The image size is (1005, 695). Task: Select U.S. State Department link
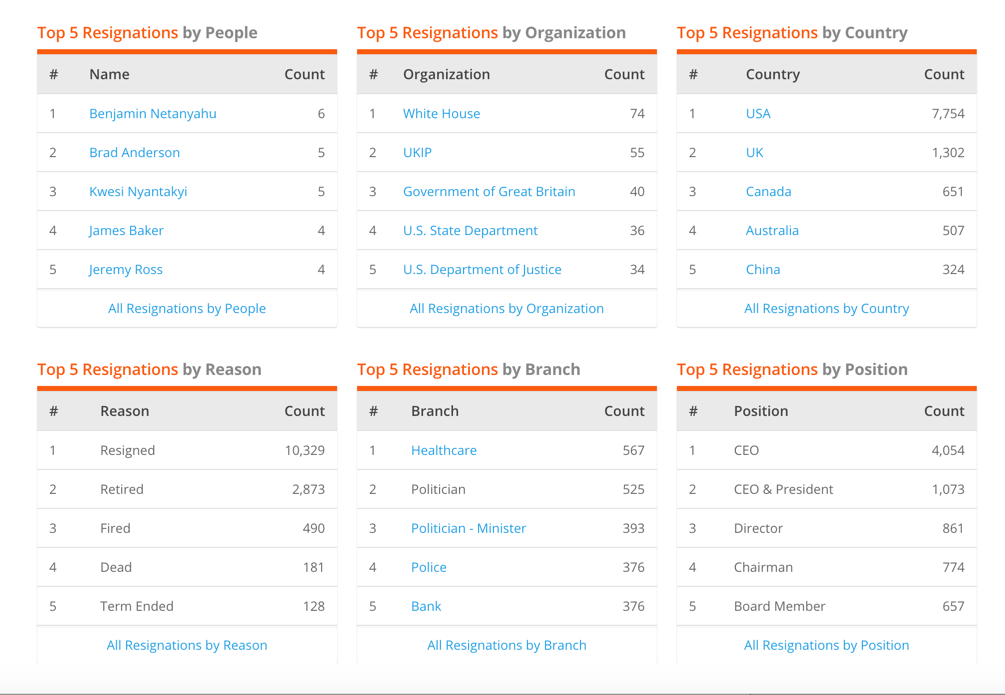point(470,231)
